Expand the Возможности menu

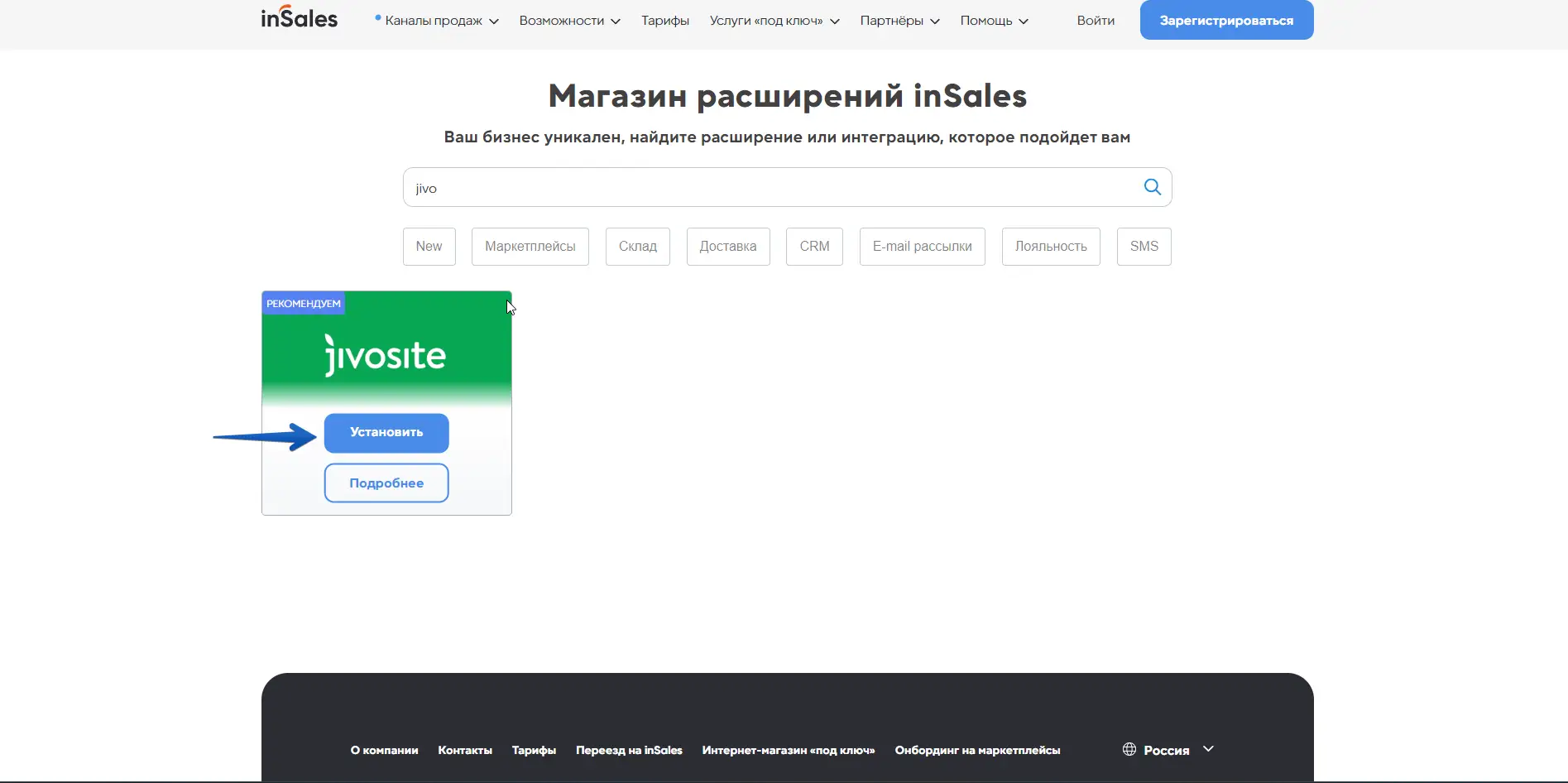[x=569, y=21]
